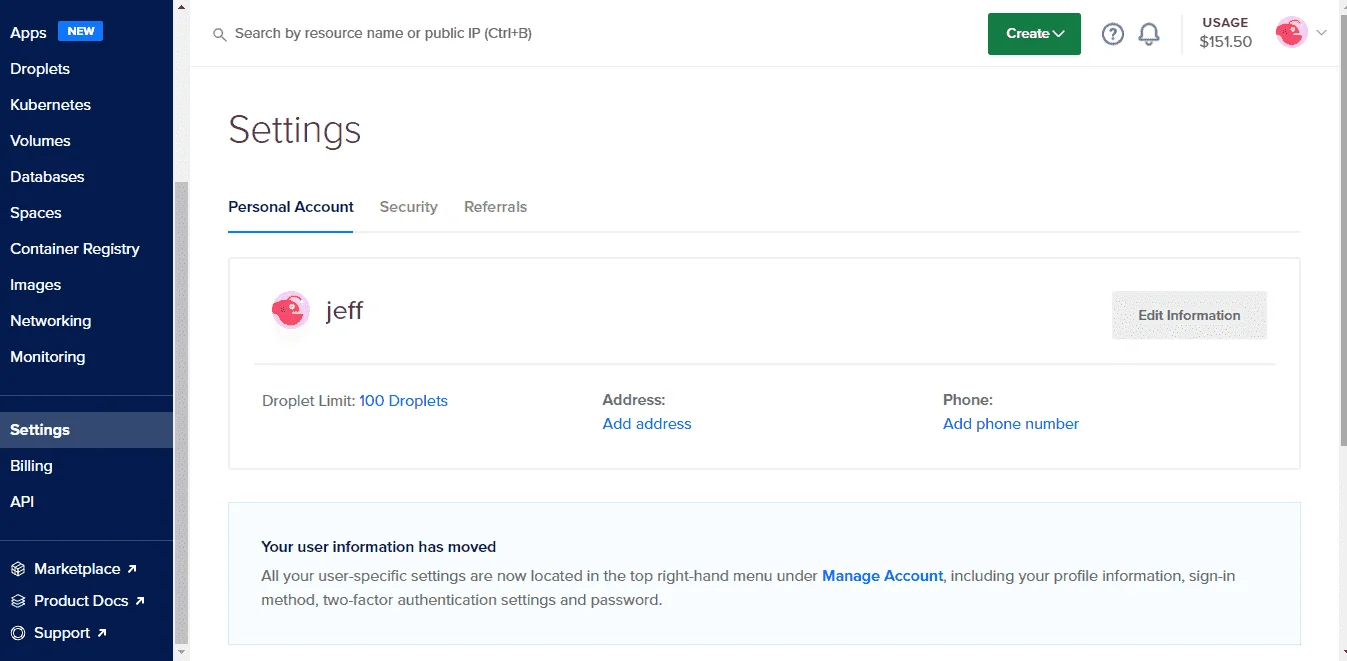This screenshot has width=1347, height=661.
Task: Open the help question mark icon
Action: [x=1113, y=34]
